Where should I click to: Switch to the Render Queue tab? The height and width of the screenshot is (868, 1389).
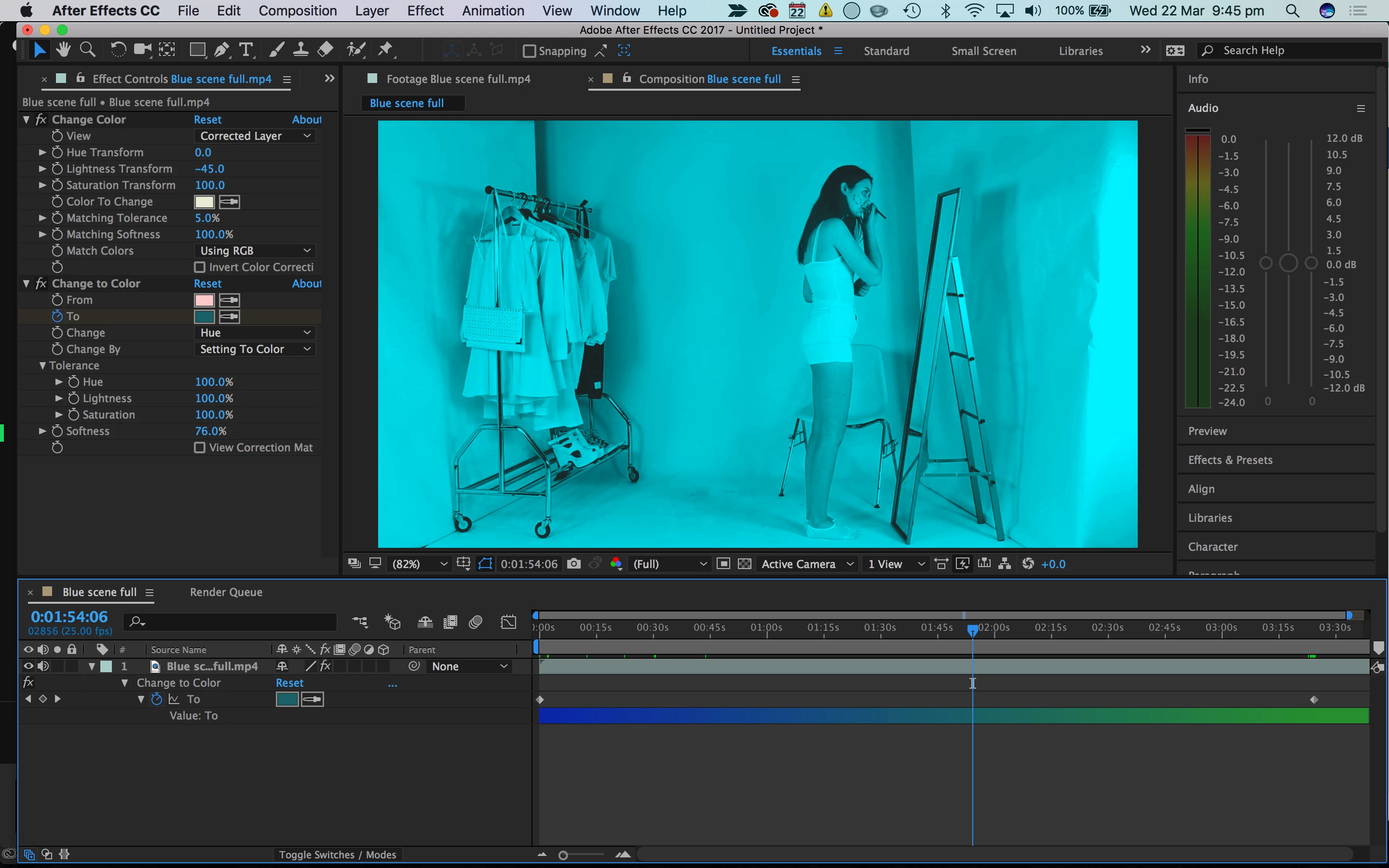click(x=226, y=592)
